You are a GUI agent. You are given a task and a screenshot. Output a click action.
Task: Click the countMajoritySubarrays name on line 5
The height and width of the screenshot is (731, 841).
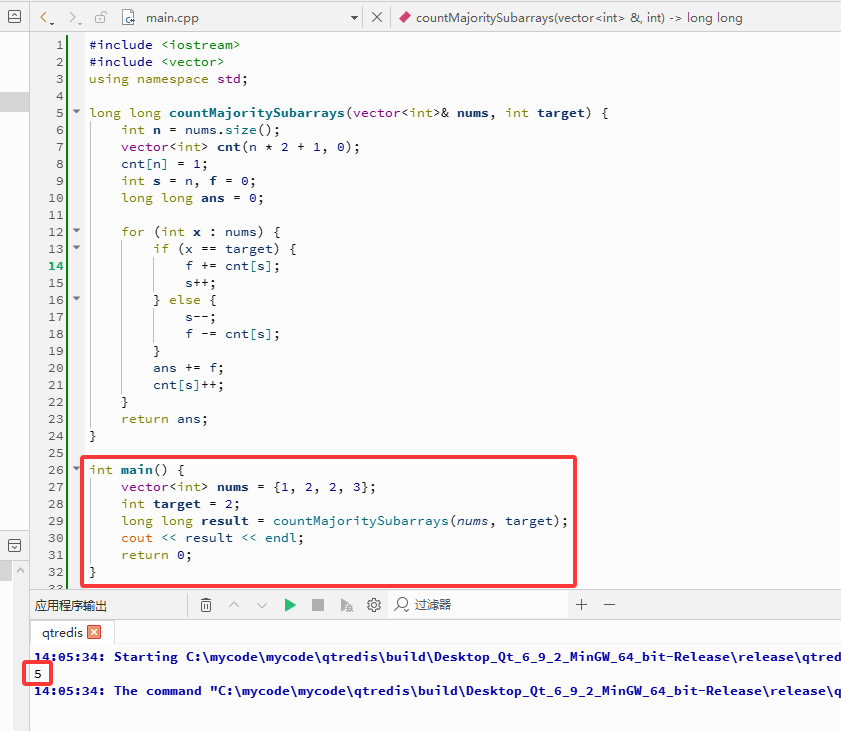257,113
